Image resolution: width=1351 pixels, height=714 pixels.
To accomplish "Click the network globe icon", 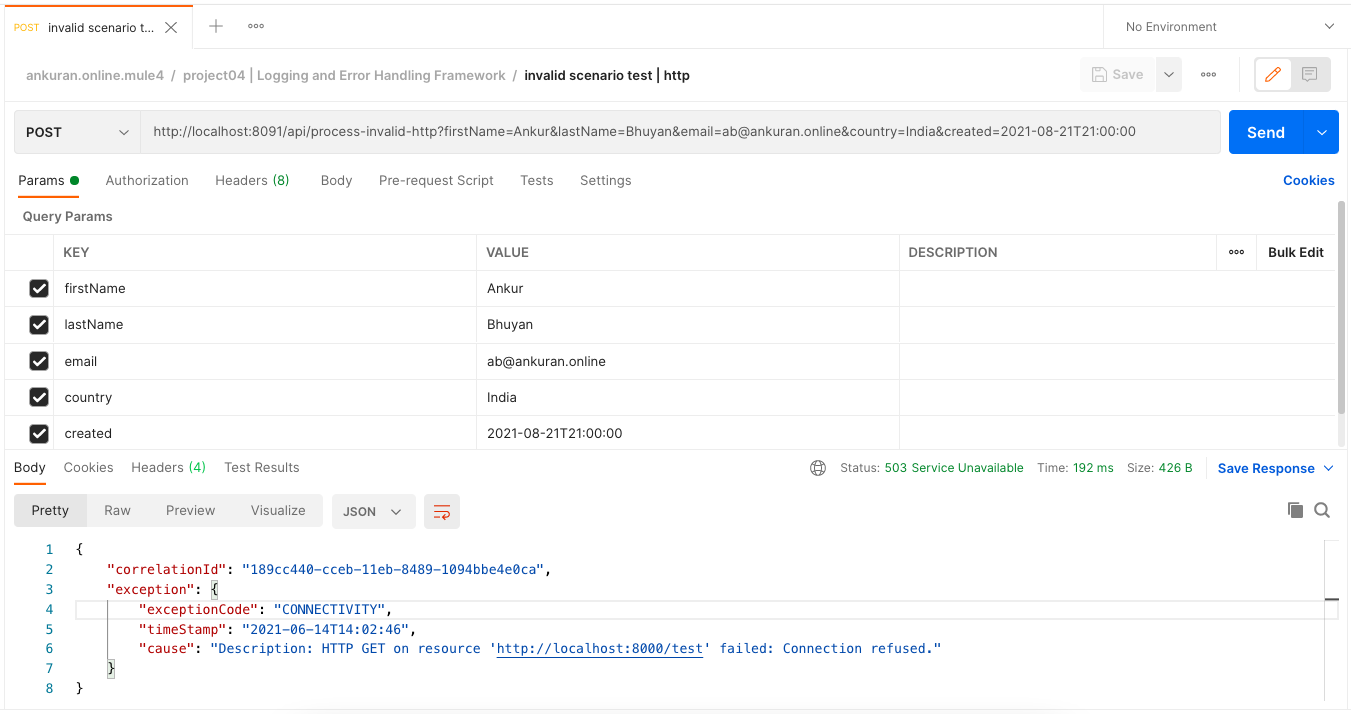I will (x=818, y=468).
